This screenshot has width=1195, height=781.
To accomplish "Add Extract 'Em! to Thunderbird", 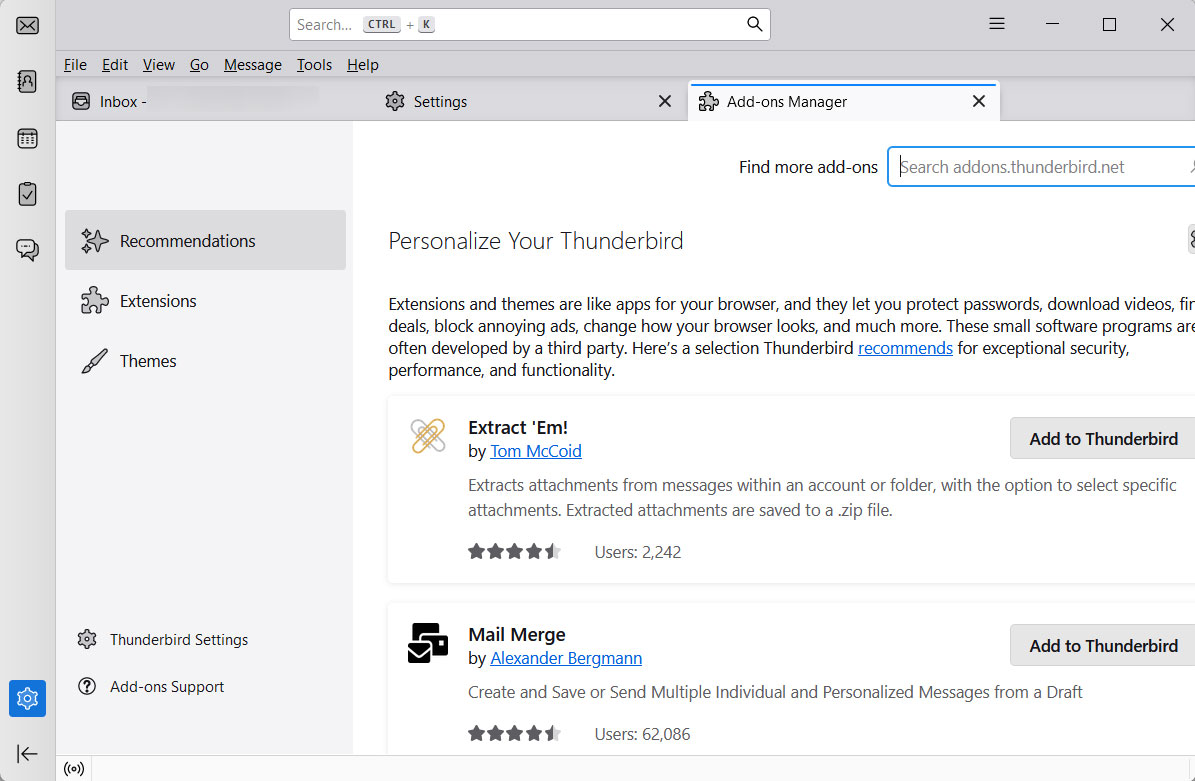I will [1103, 439].
